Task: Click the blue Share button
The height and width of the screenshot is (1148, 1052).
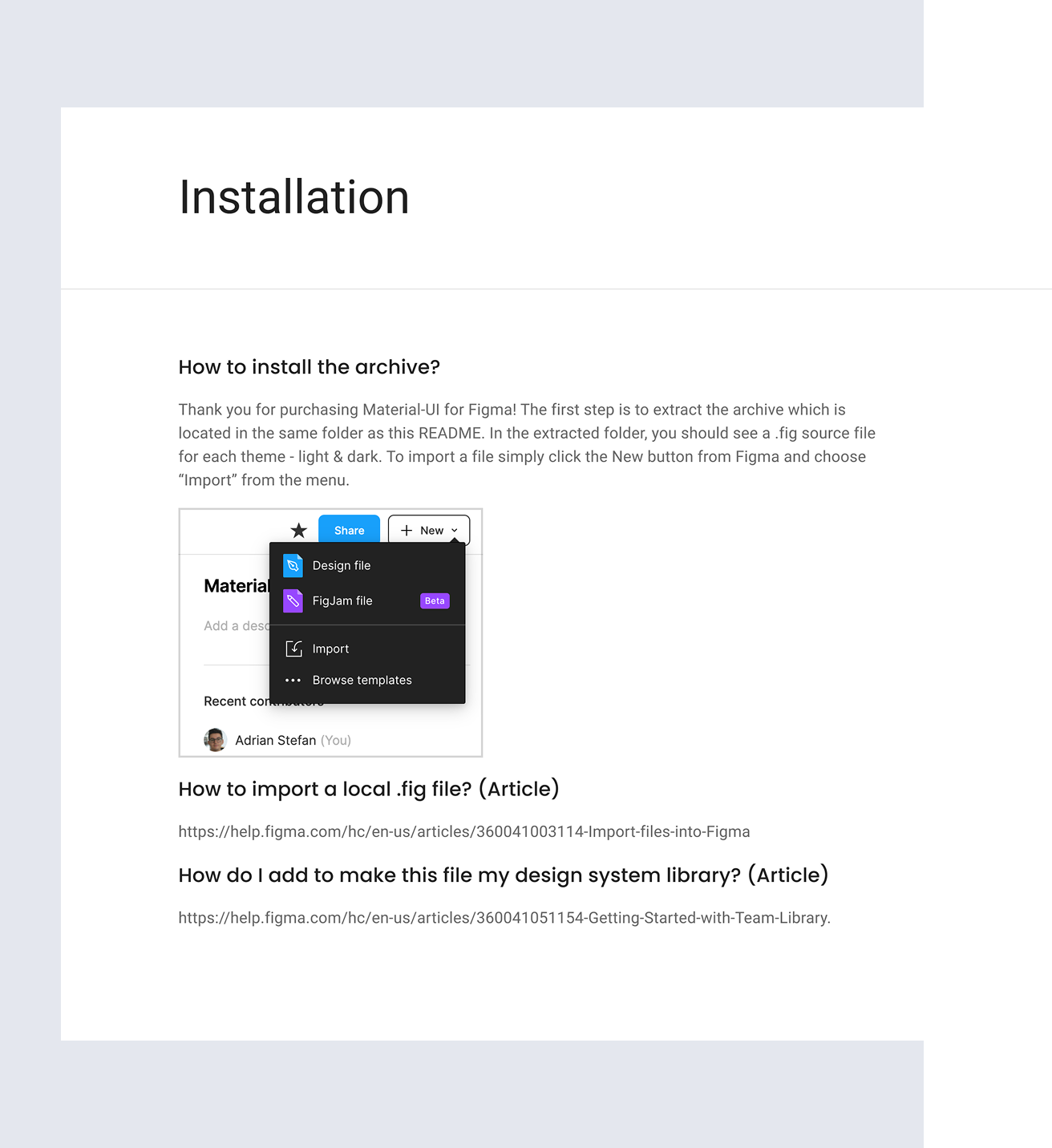Action: [349, 530]
